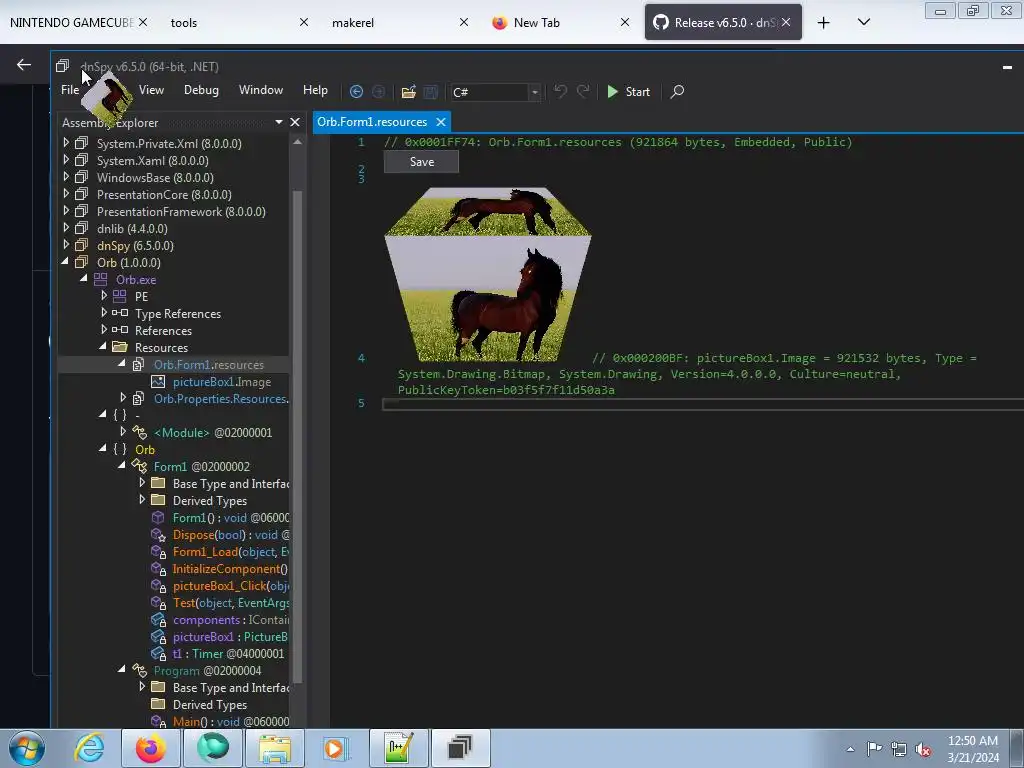The width and height of the screenshot is (1024, 768).
Task: Expand the Orb.Properties.Resources node
Action: click(123, 397)
